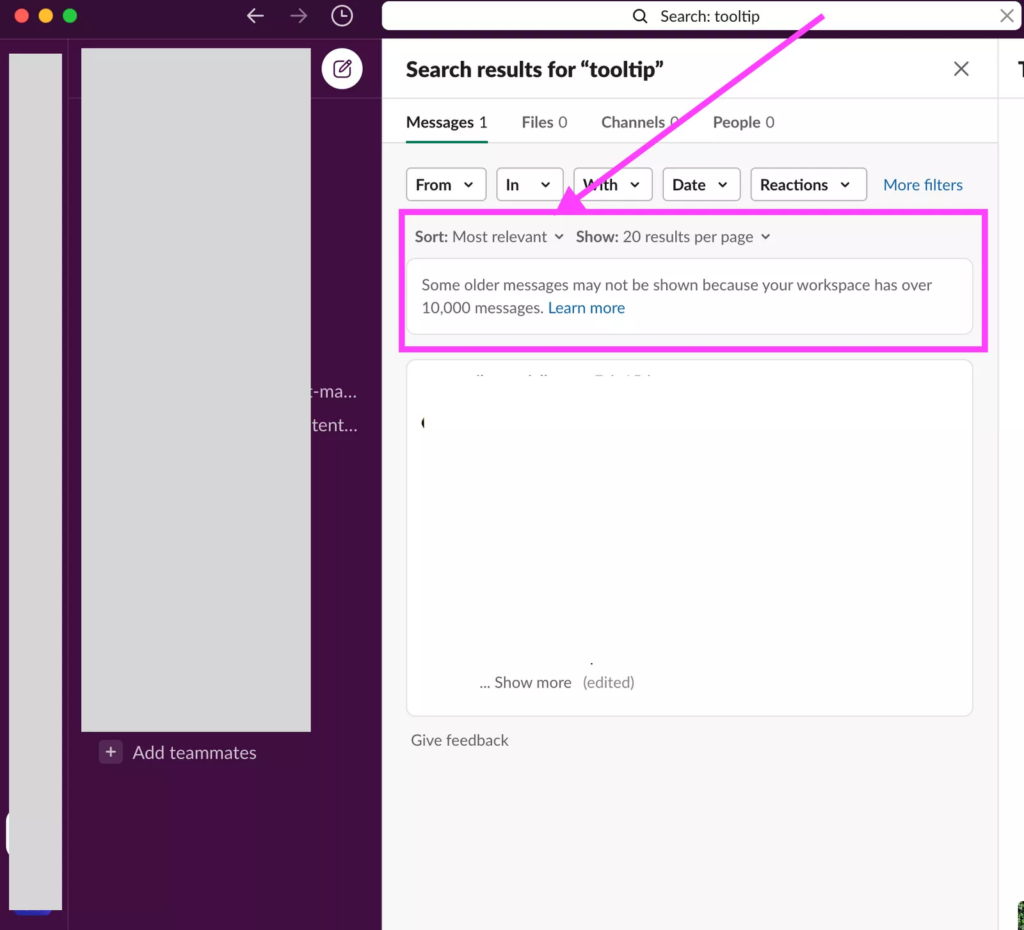
Task: Open the In filter dropdown
Action: 529,185
